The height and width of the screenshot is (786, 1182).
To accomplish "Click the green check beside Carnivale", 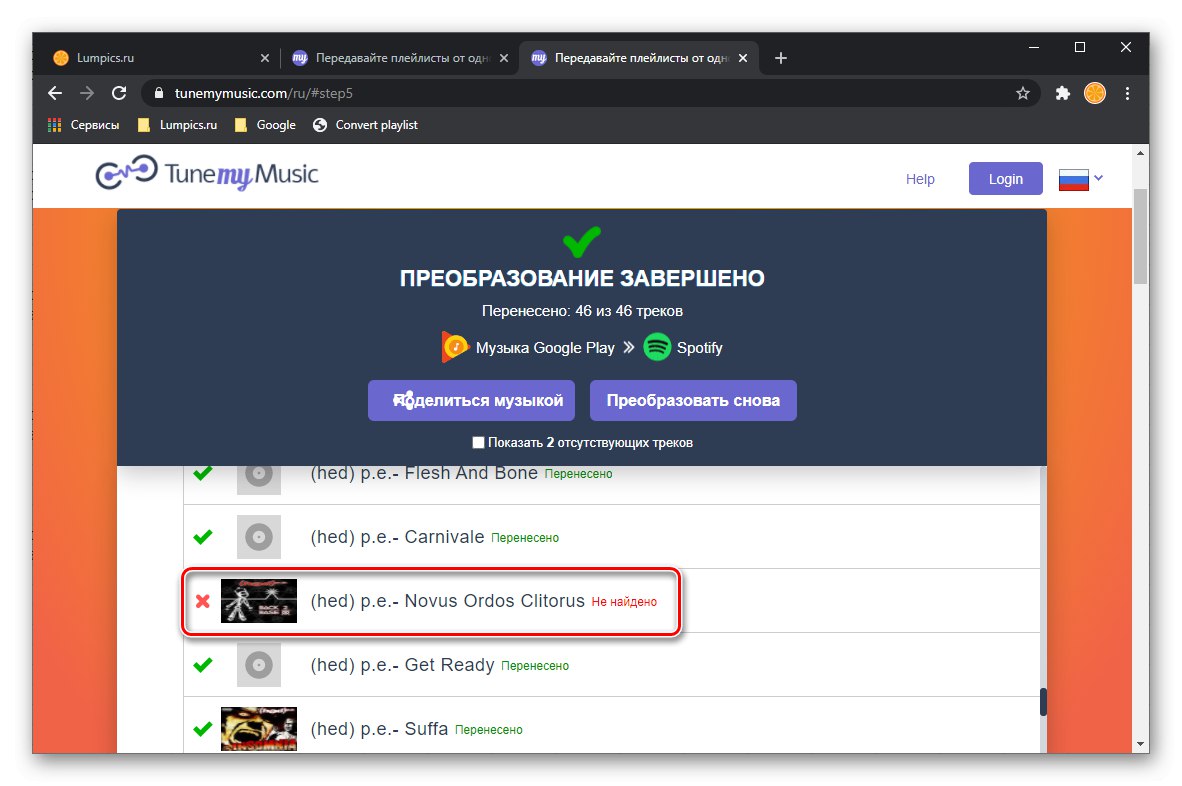I will pyautogui.click(x=203, y=537).
